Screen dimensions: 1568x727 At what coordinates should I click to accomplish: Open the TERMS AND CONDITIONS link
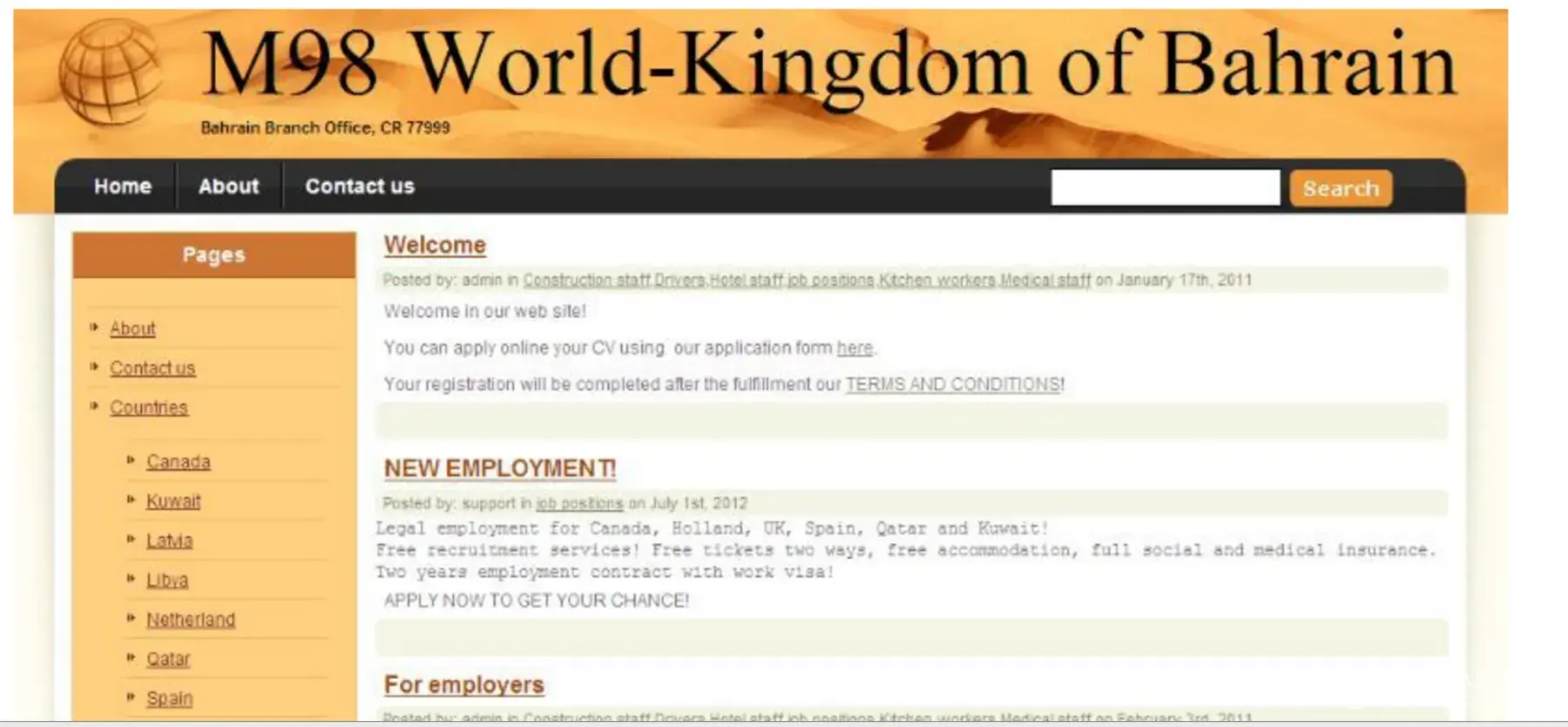[953, 384]
